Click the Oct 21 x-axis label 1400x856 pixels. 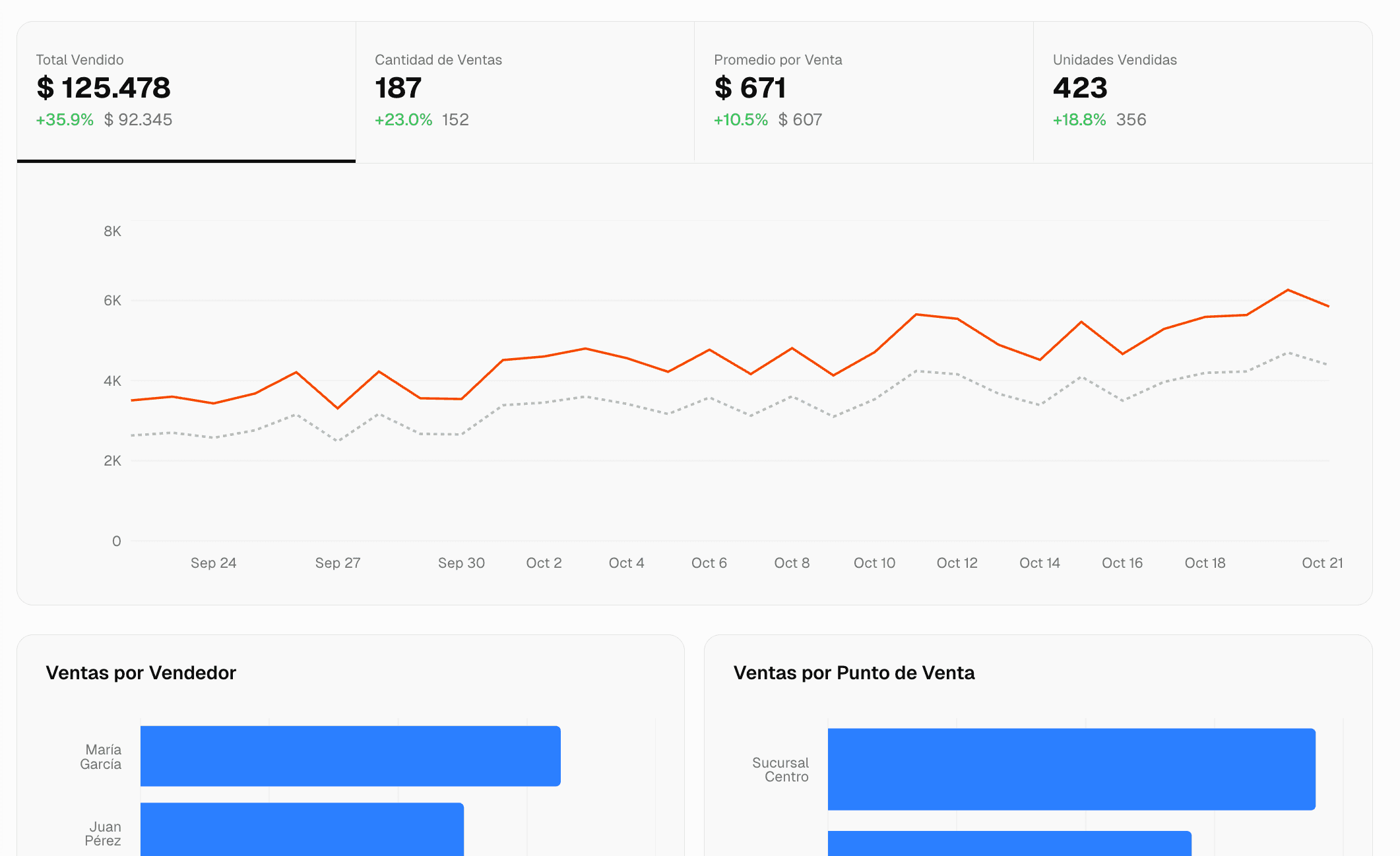pos(1321,563)
